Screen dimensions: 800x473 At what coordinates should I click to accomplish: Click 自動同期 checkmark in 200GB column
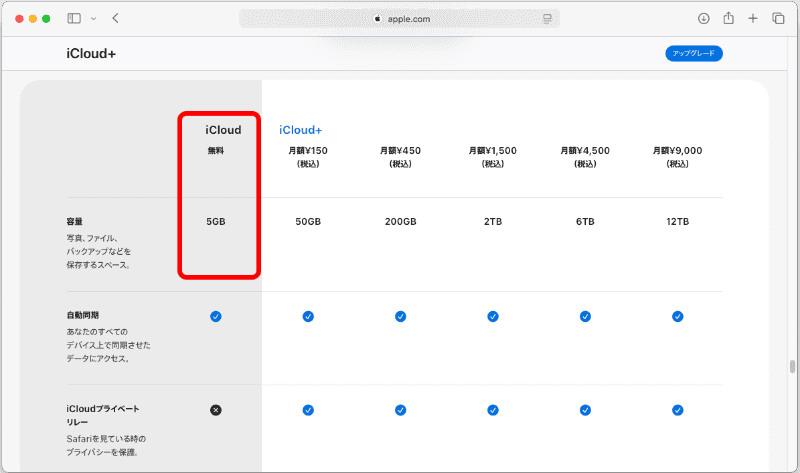(401, 316)
